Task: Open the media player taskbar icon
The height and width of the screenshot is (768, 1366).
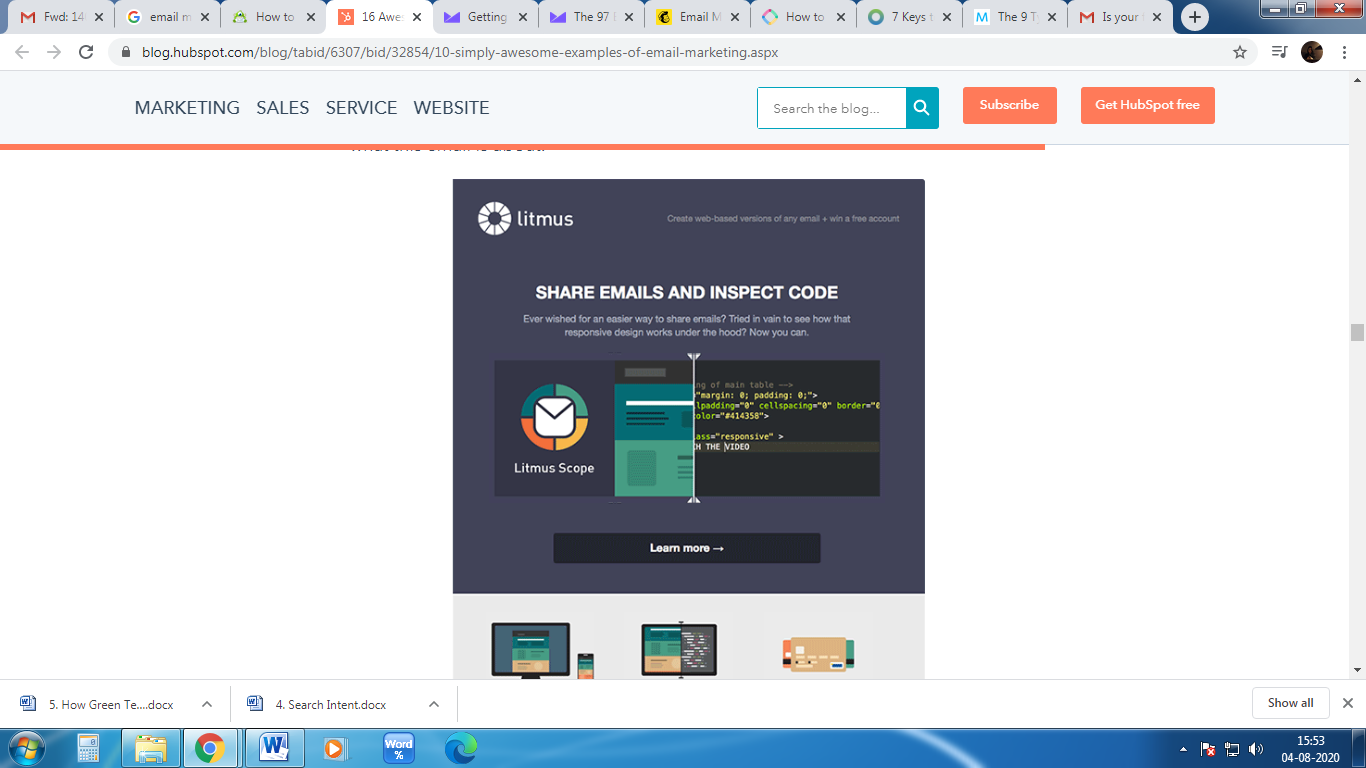Action: tap(336, 748)
